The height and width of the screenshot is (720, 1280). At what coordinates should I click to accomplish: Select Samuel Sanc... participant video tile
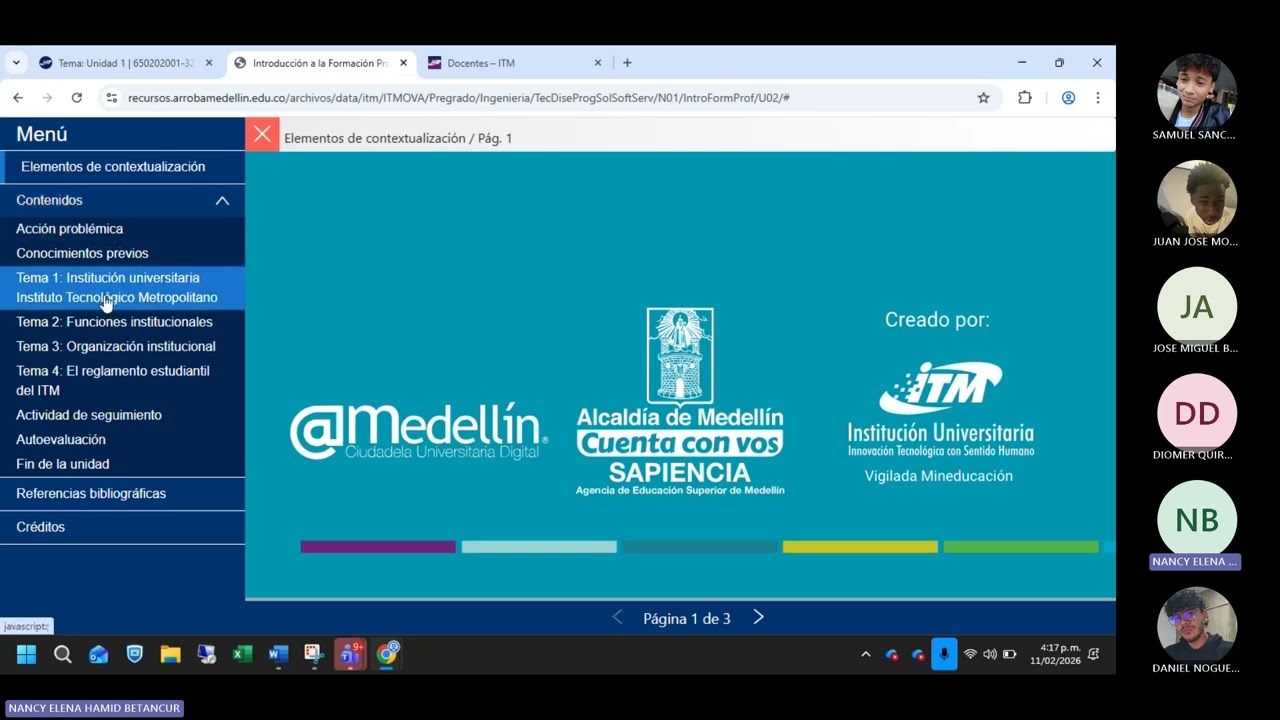click(x=1196, y=98)
